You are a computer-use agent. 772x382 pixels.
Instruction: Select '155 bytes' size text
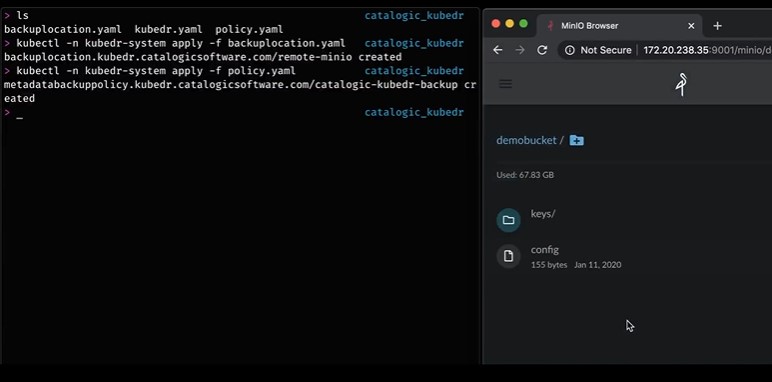coord(549,265)
